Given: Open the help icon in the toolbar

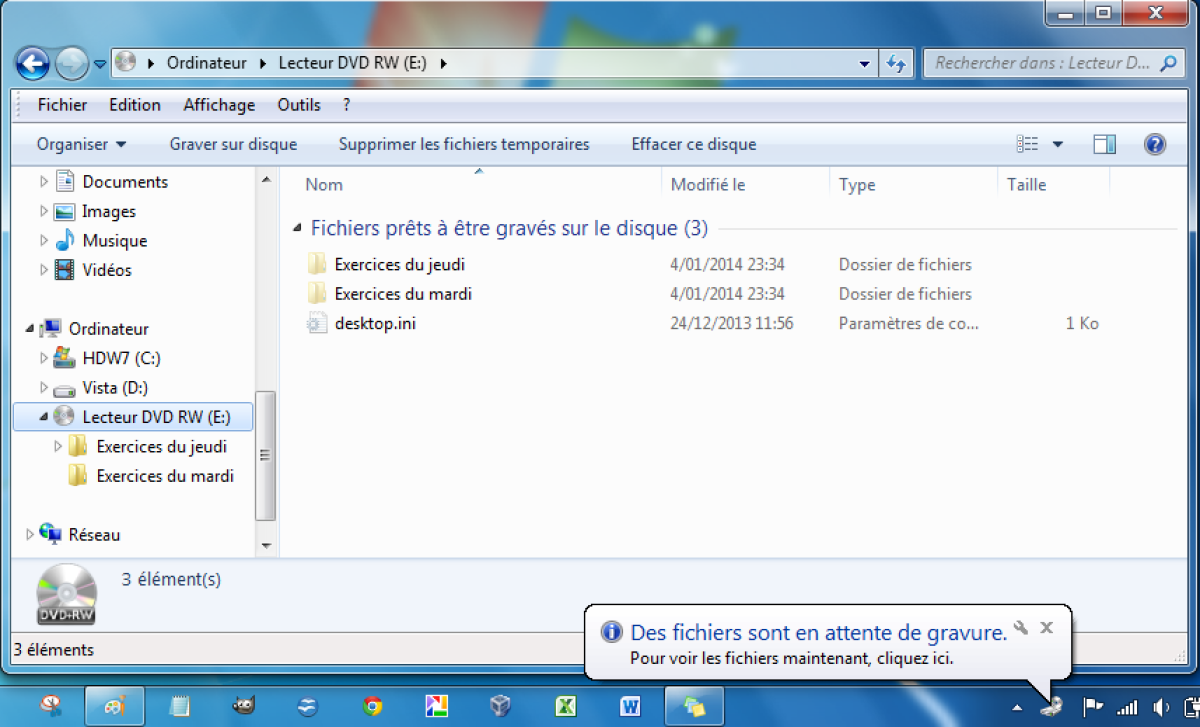Looking at the screenshot, I should (x=1157, y=144).
